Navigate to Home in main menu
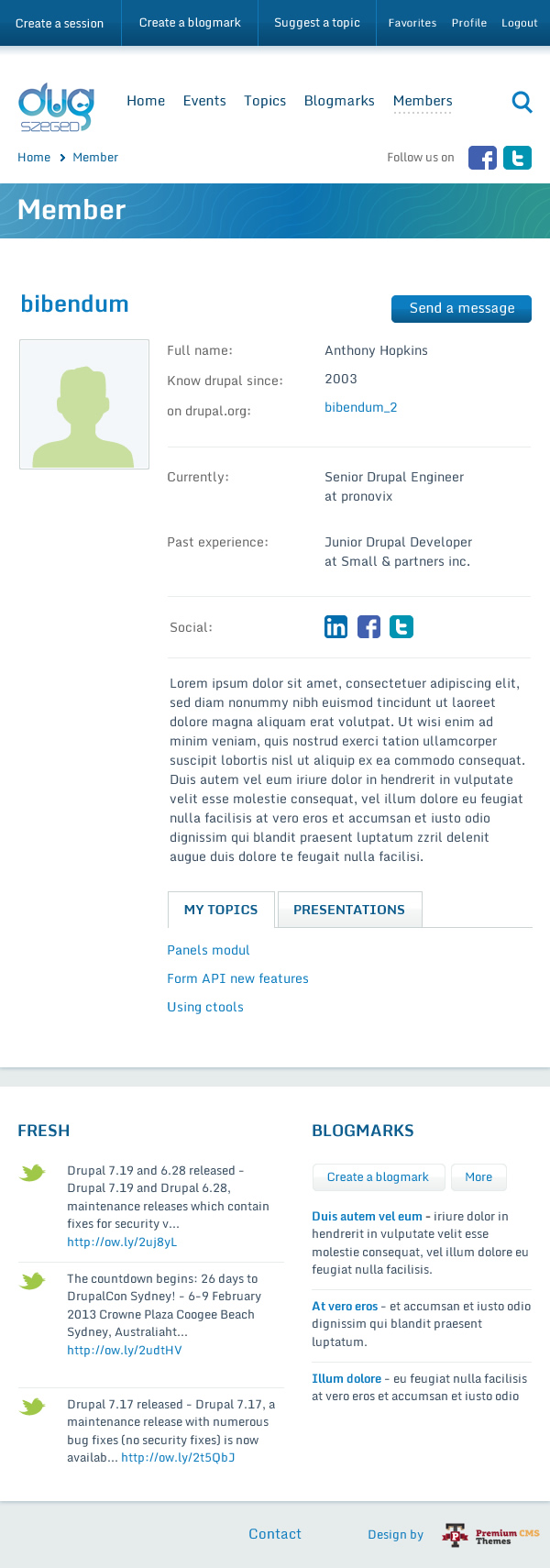This screenshot has height=1568, width=550. click(146, 101)
